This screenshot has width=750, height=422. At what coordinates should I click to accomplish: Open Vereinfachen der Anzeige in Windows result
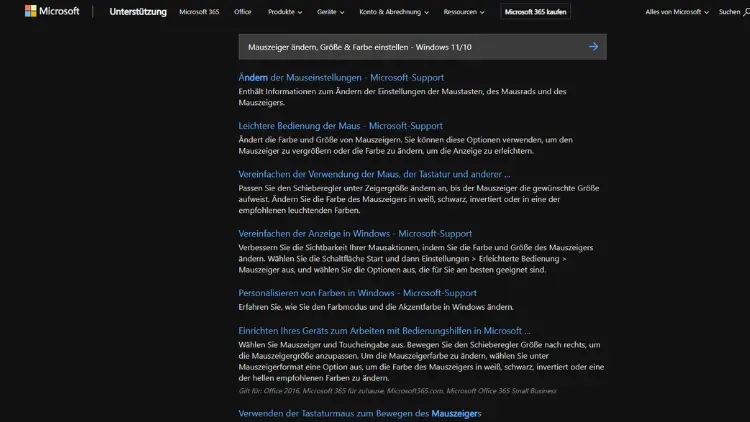[355, 233]
